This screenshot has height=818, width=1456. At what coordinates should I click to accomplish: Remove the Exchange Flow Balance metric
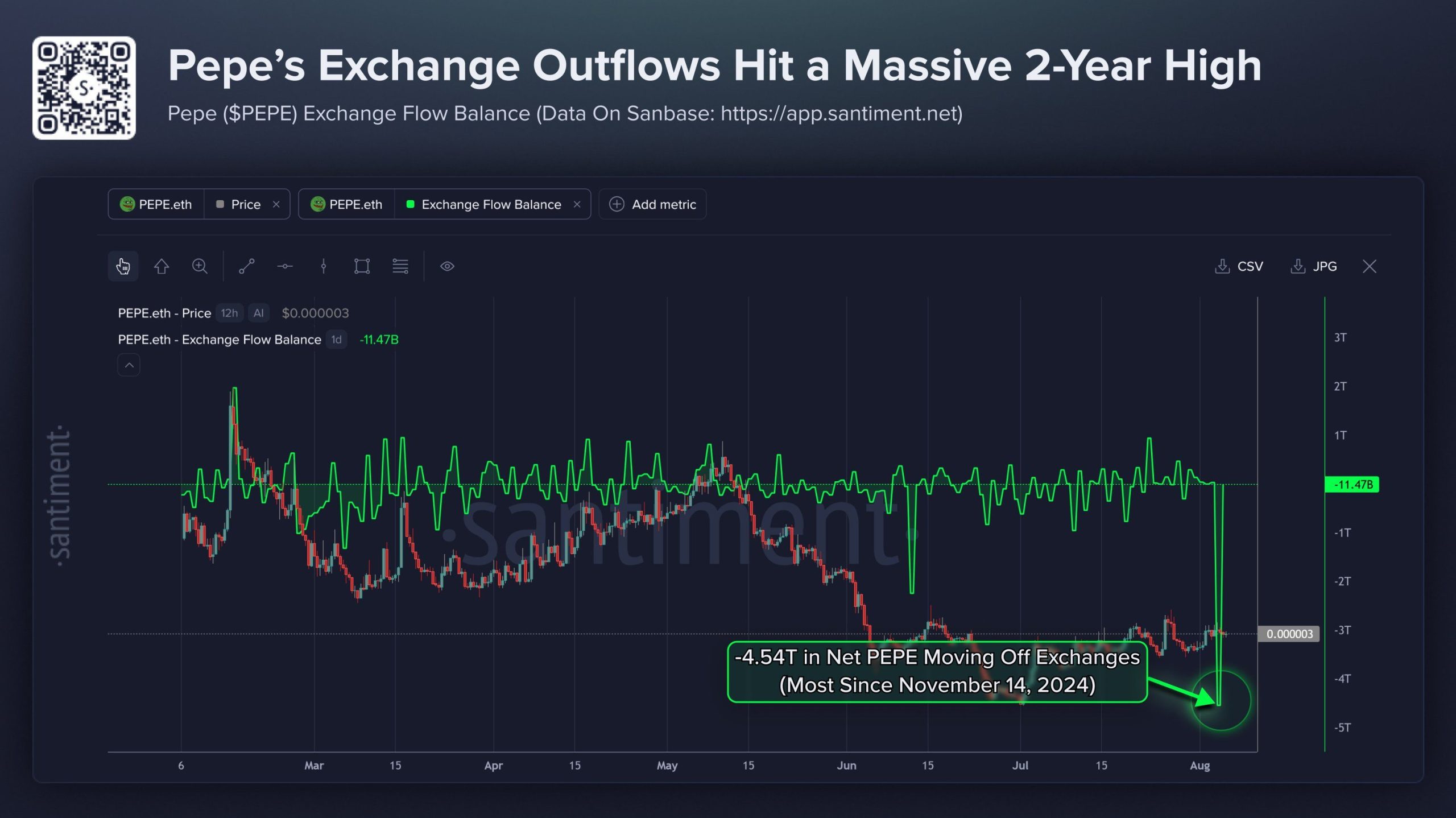pos(577,204)
